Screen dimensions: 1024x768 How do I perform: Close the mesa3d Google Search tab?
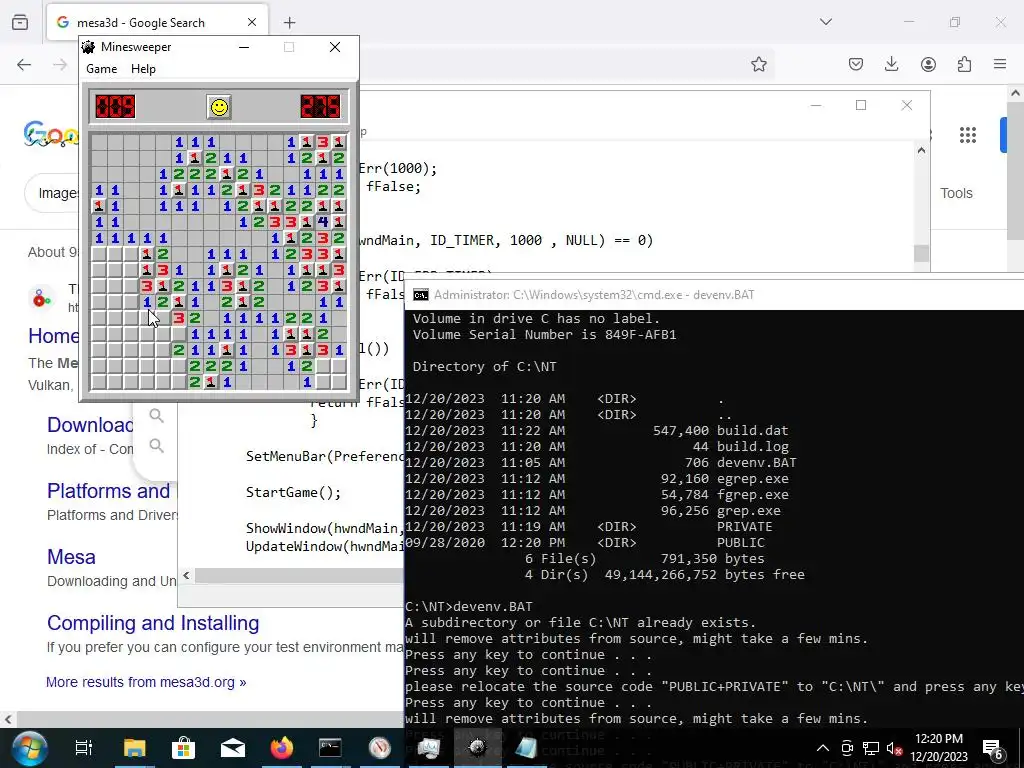[x=251, y=22]
